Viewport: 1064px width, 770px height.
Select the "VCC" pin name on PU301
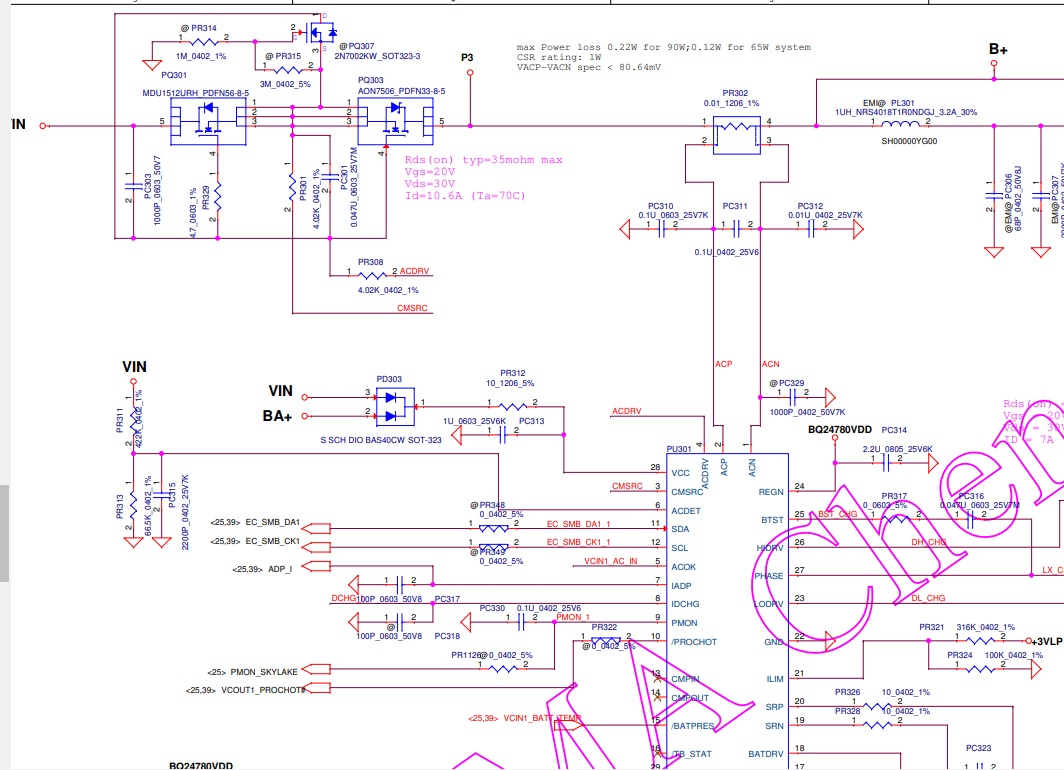[x=681, y=474]
